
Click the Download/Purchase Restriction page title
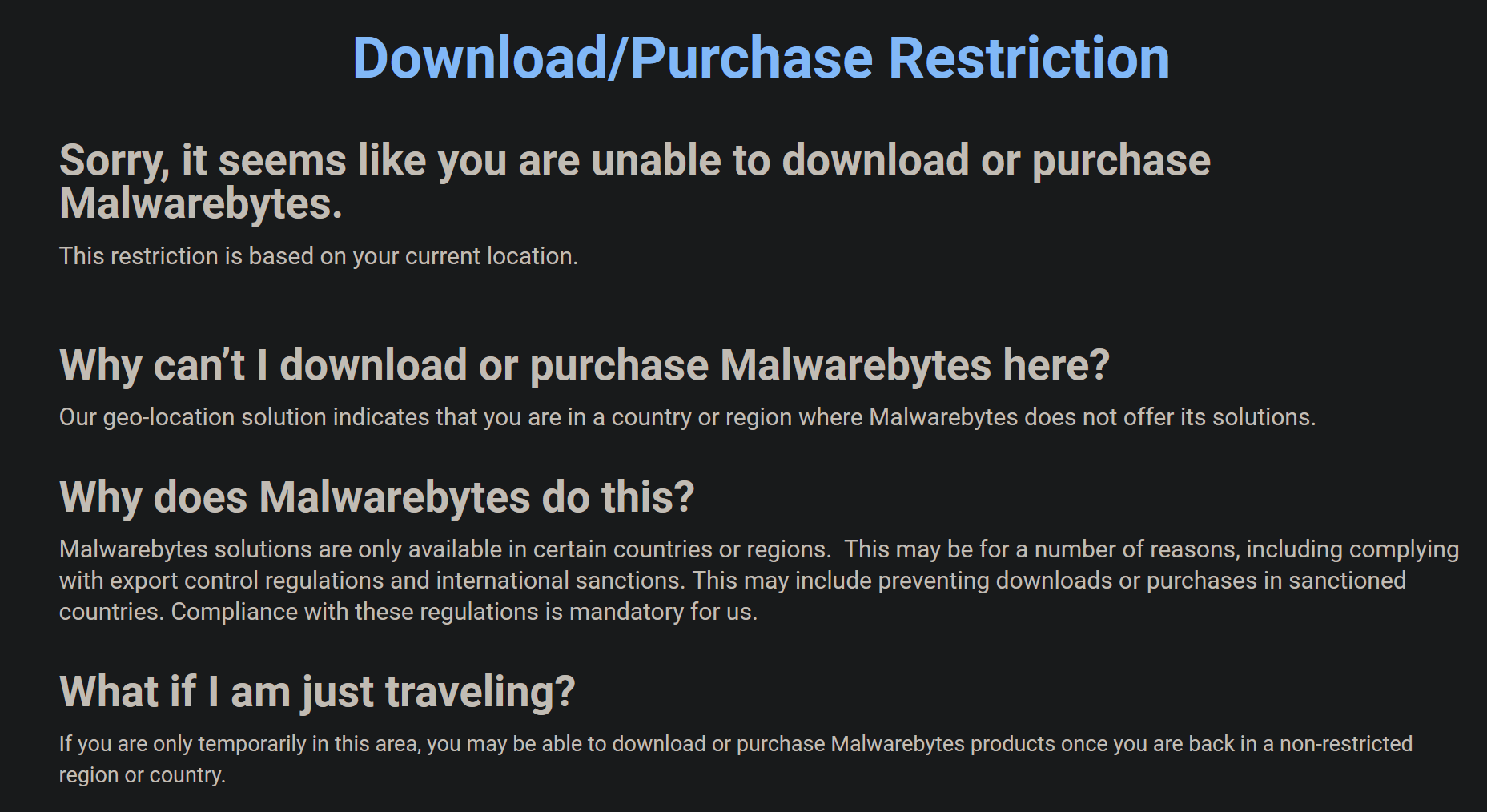[x=761, y=59]
